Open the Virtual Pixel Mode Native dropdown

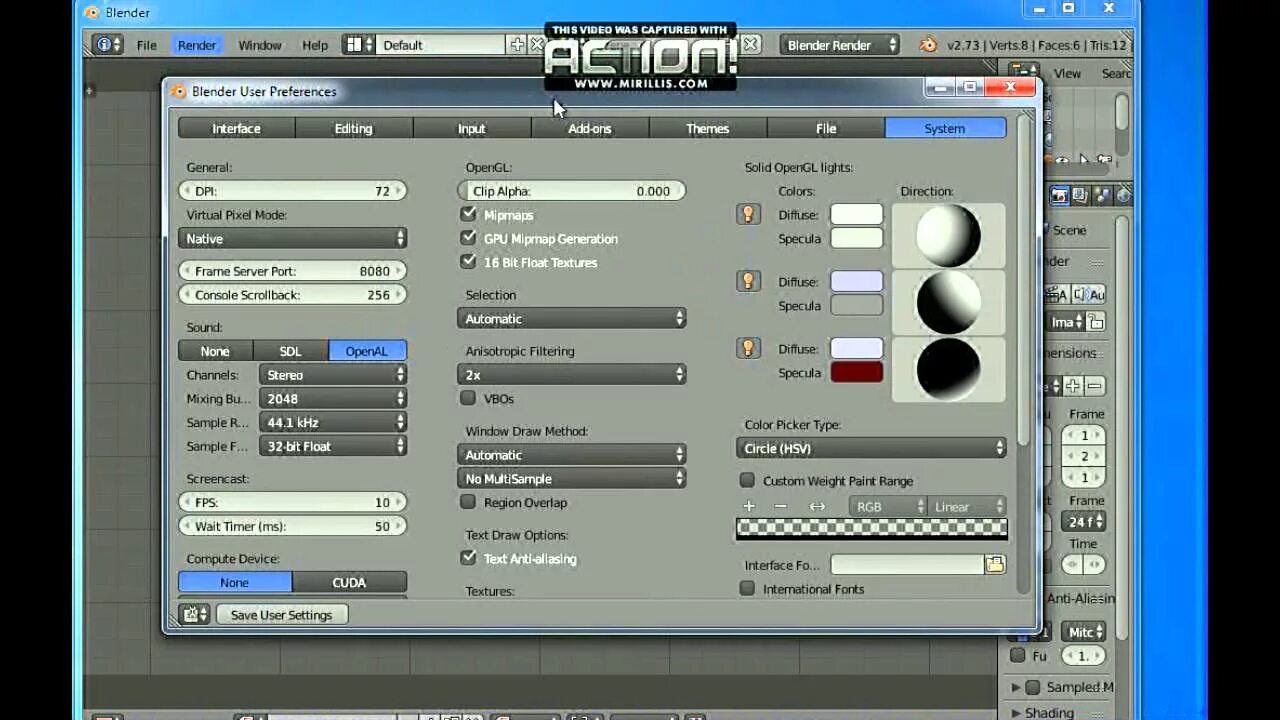293,238
